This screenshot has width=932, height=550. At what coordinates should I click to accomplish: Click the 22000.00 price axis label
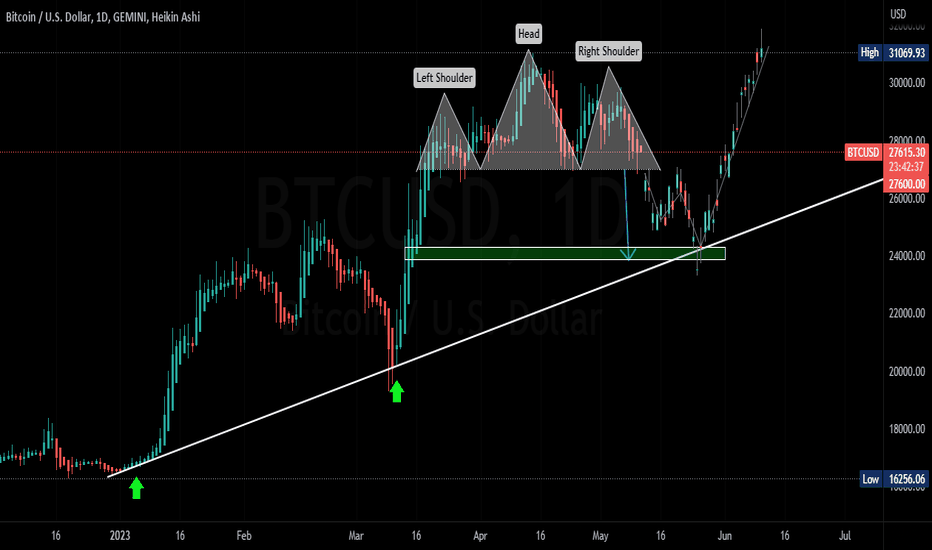906,313
